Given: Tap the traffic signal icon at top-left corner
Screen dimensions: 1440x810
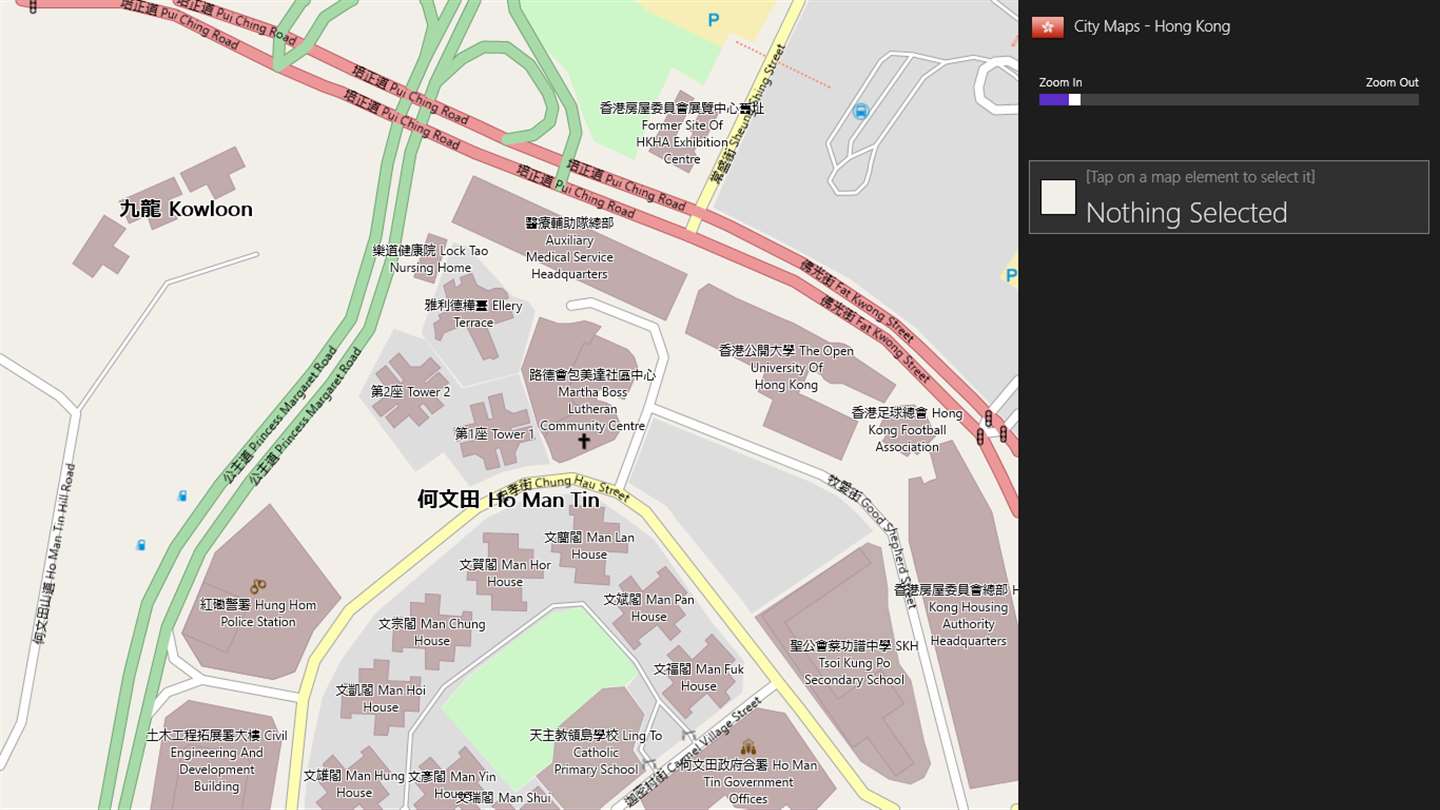Looking at the screenshot, I should (x=33, y=7).
